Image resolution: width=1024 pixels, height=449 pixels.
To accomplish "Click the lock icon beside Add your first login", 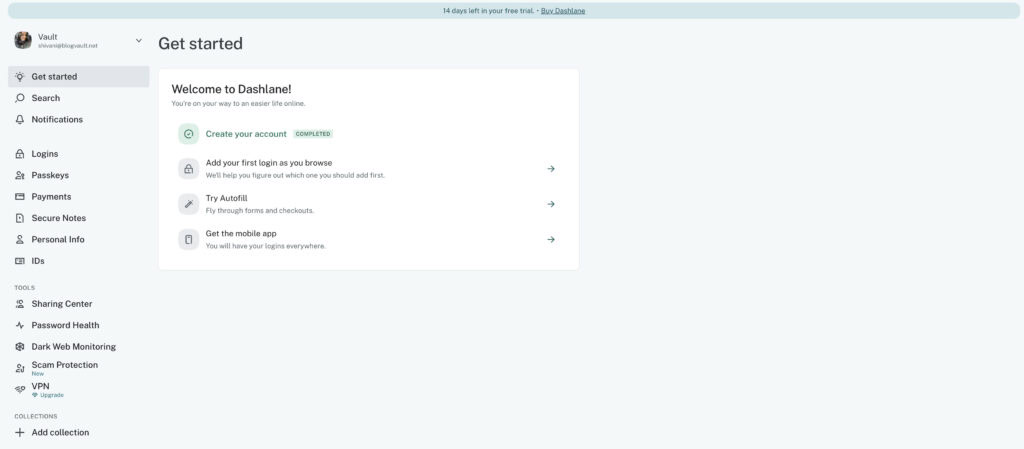I will pos(189,168).
